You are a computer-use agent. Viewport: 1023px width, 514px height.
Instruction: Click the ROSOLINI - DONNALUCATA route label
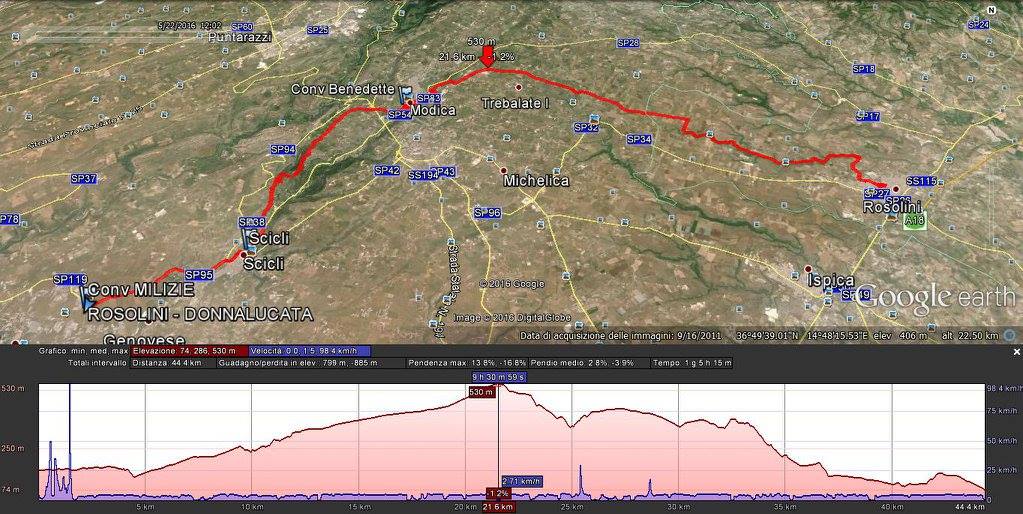click(200, 314)
